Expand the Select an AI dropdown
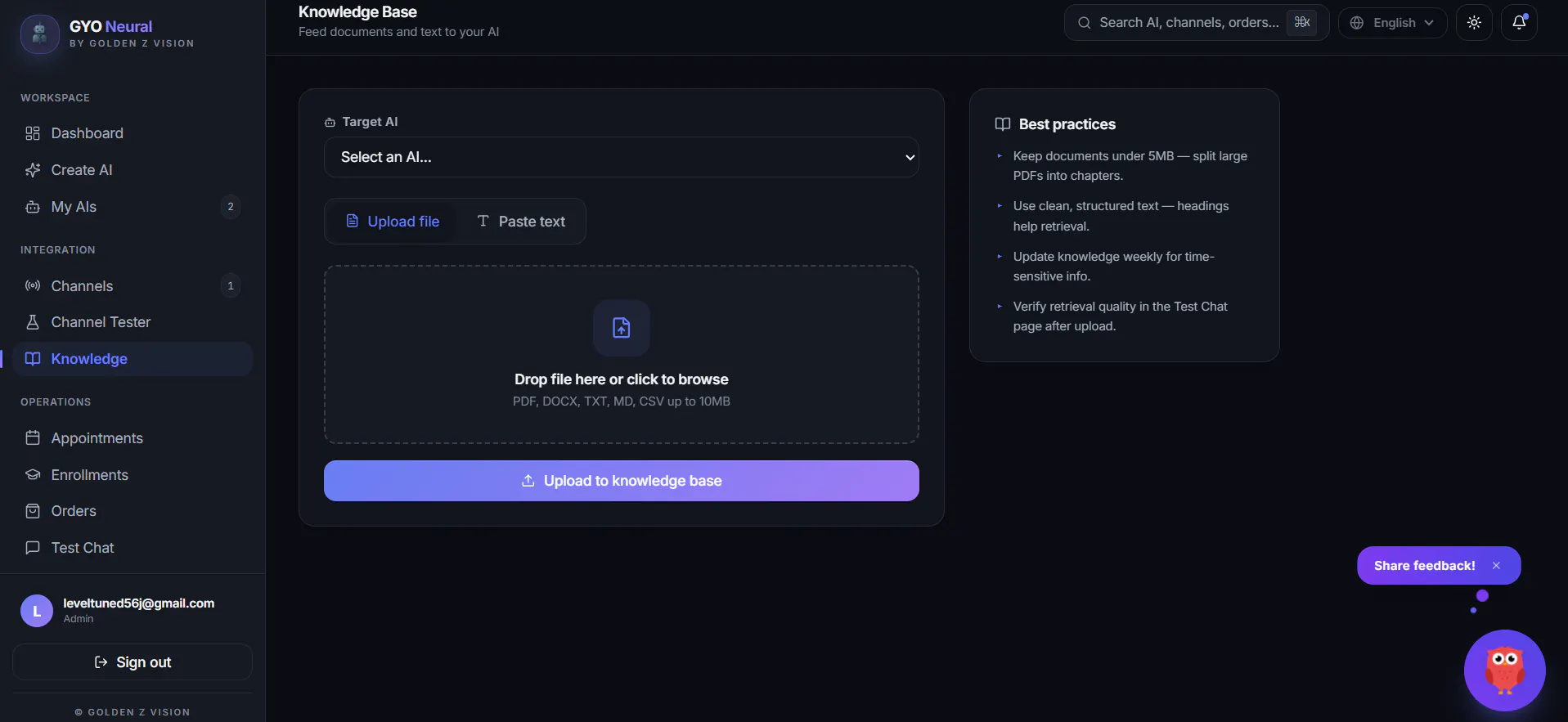Image resolution: width=1568 pixels, height=722 pixels. 622,157
